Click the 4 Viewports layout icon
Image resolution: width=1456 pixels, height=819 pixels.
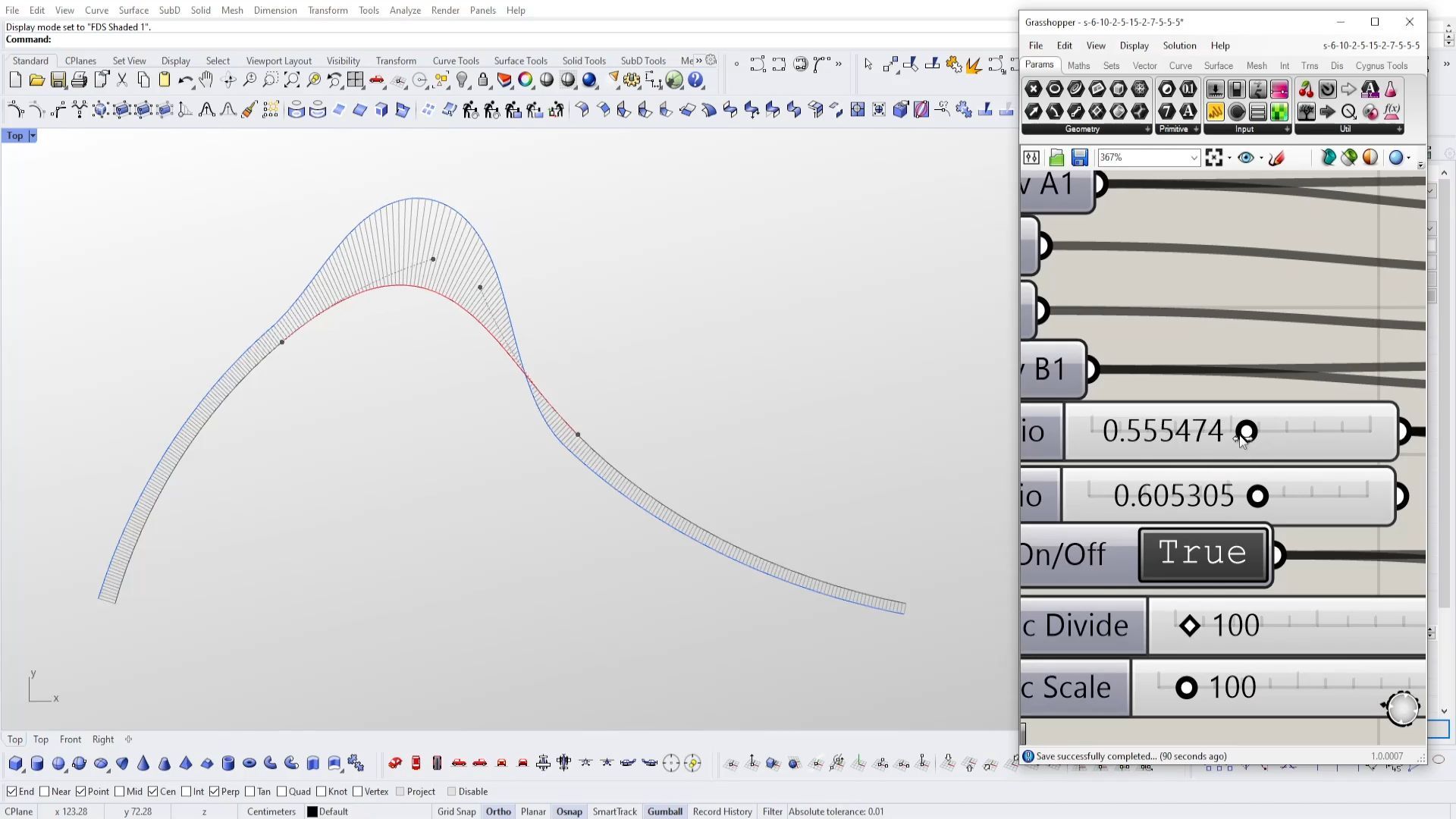coord(355,80)
